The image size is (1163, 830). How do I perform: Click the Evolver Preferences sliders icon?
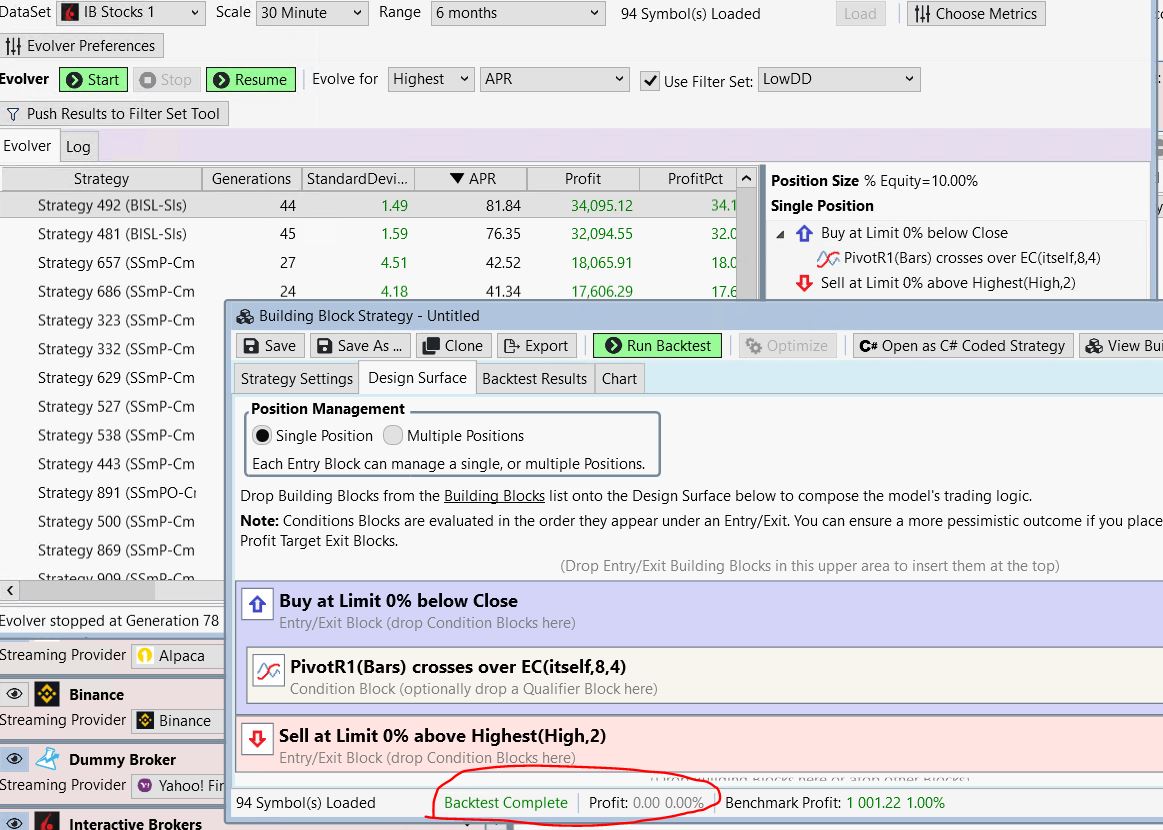tap(14, 46)
